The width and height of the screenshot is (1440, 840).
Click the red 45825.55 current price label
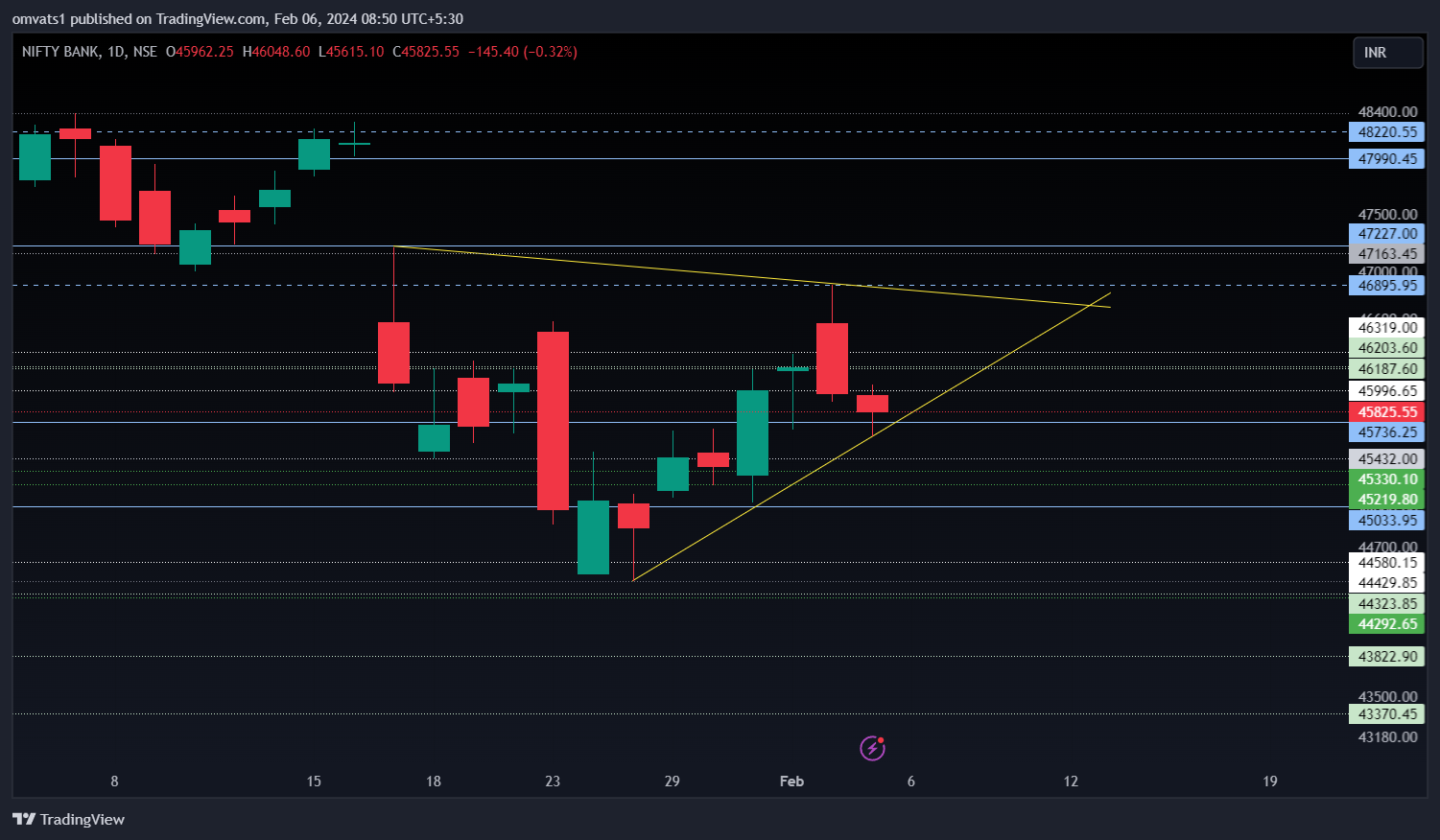(1387, 412)
